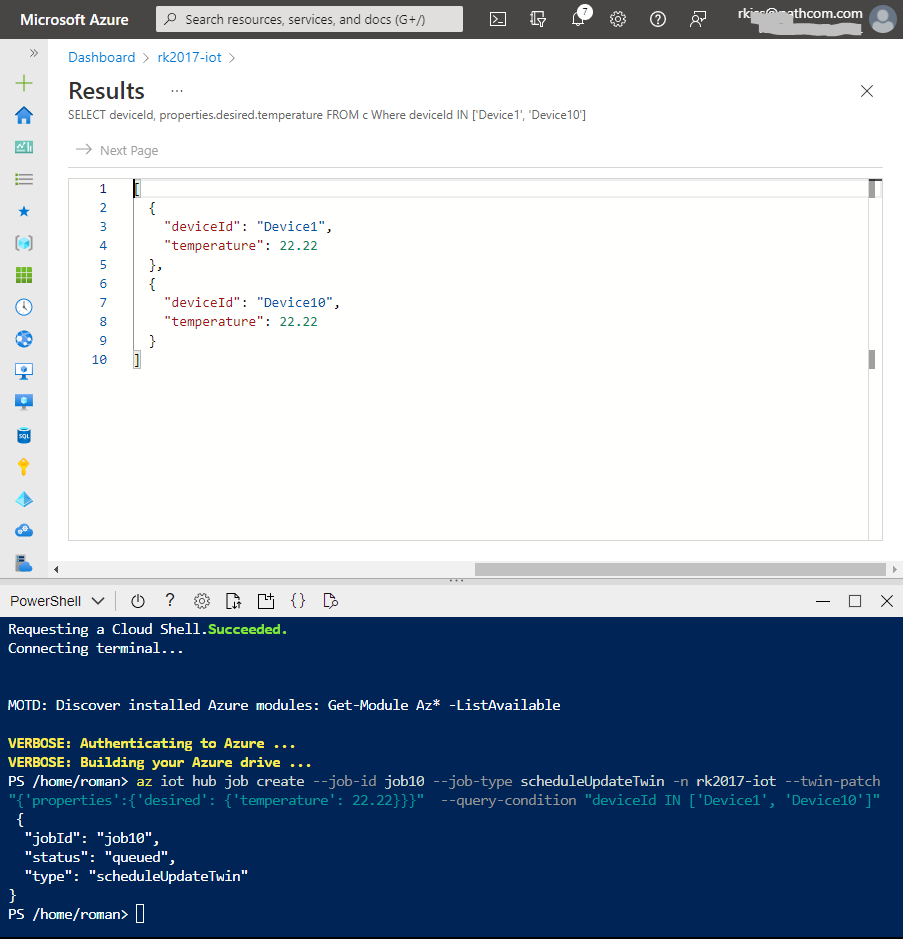Click "Device10" value in JSON results
The image size is (903, 939).
pyautogui.click(x=295, y=303)
